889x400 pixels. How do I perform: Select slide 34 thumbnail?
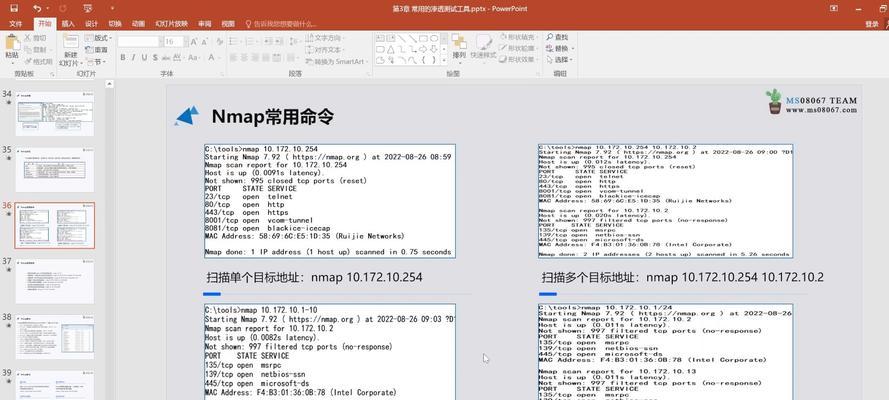pos(54,113)
